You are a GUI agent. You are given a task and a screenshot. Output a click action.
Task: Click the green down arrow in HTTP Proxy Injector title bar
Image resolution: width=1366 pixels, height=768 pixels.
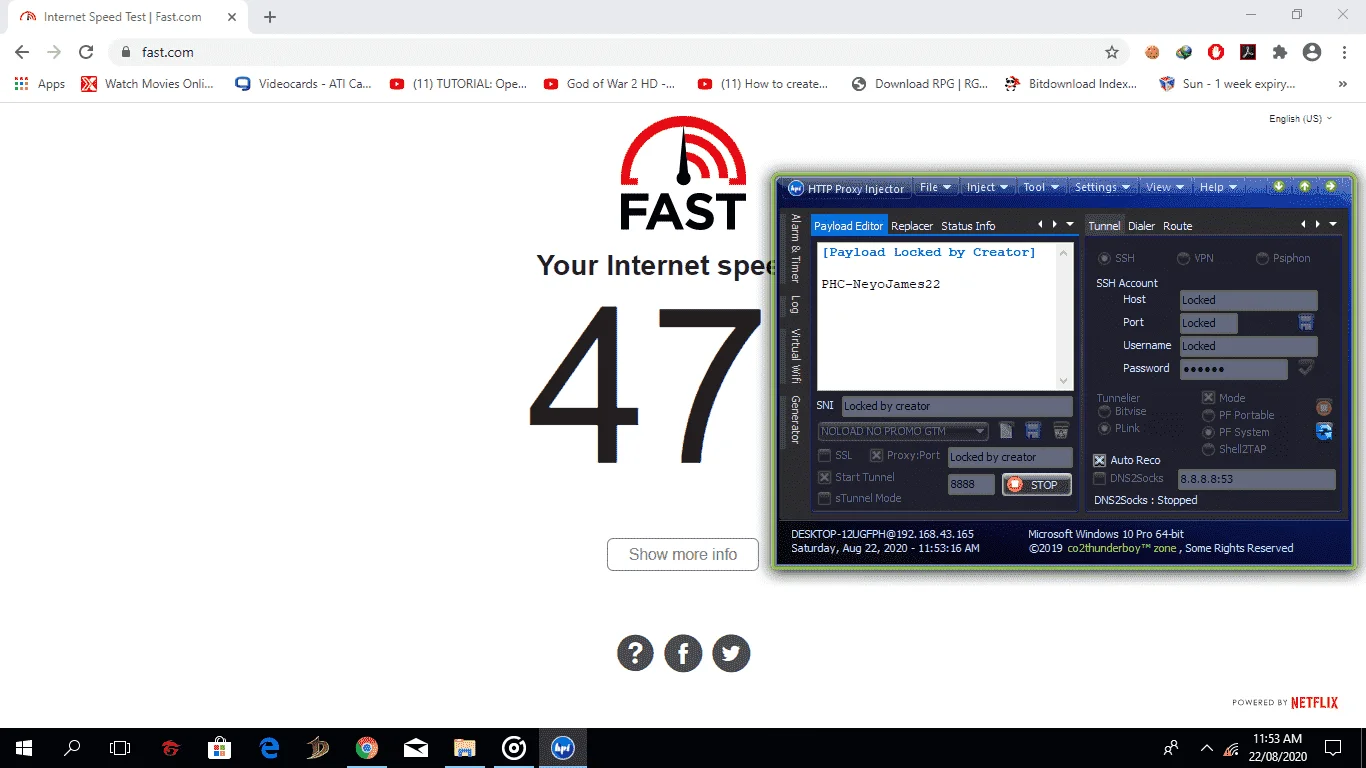(x=1278, y=186)
